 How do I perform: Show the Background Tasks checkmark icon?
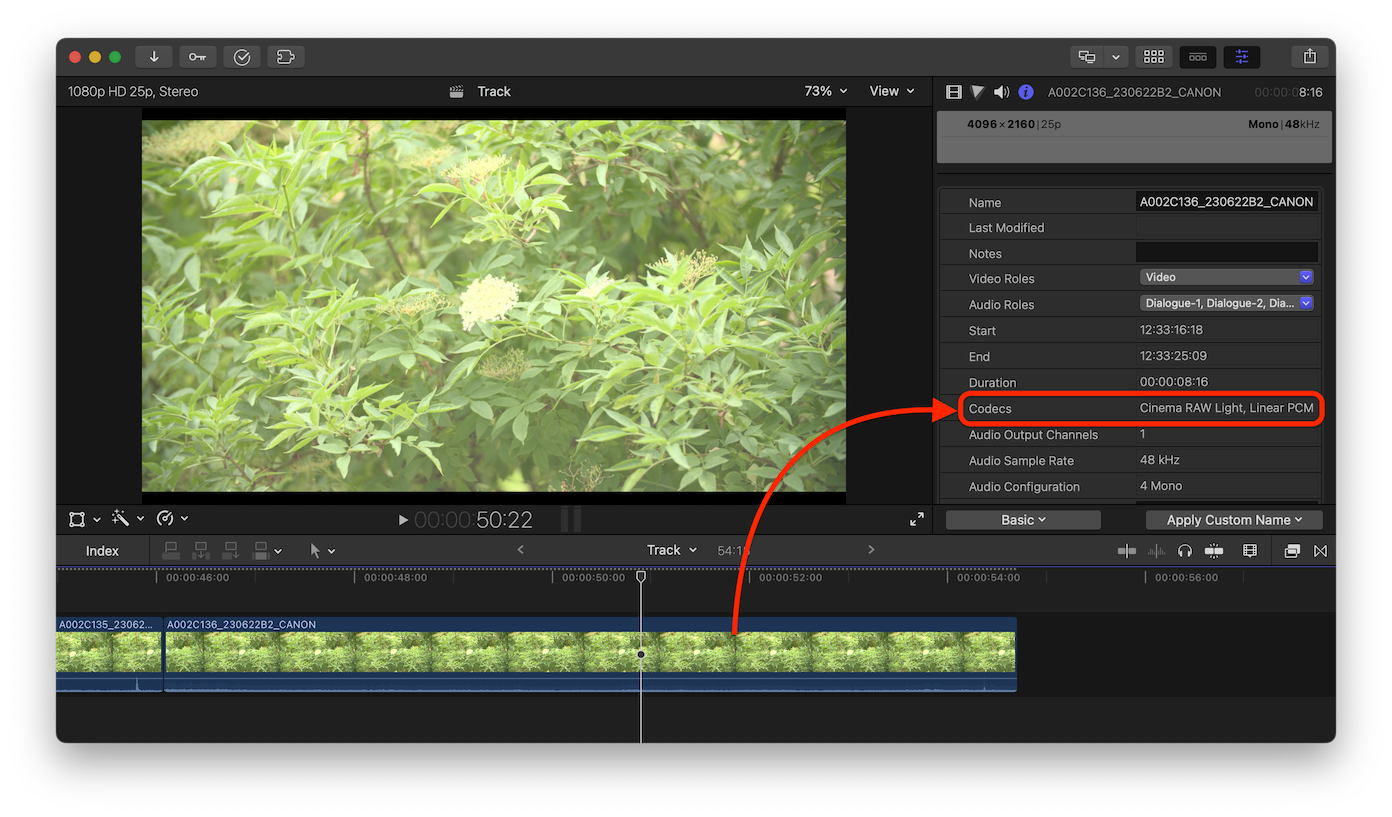click(x=242, y=57)
